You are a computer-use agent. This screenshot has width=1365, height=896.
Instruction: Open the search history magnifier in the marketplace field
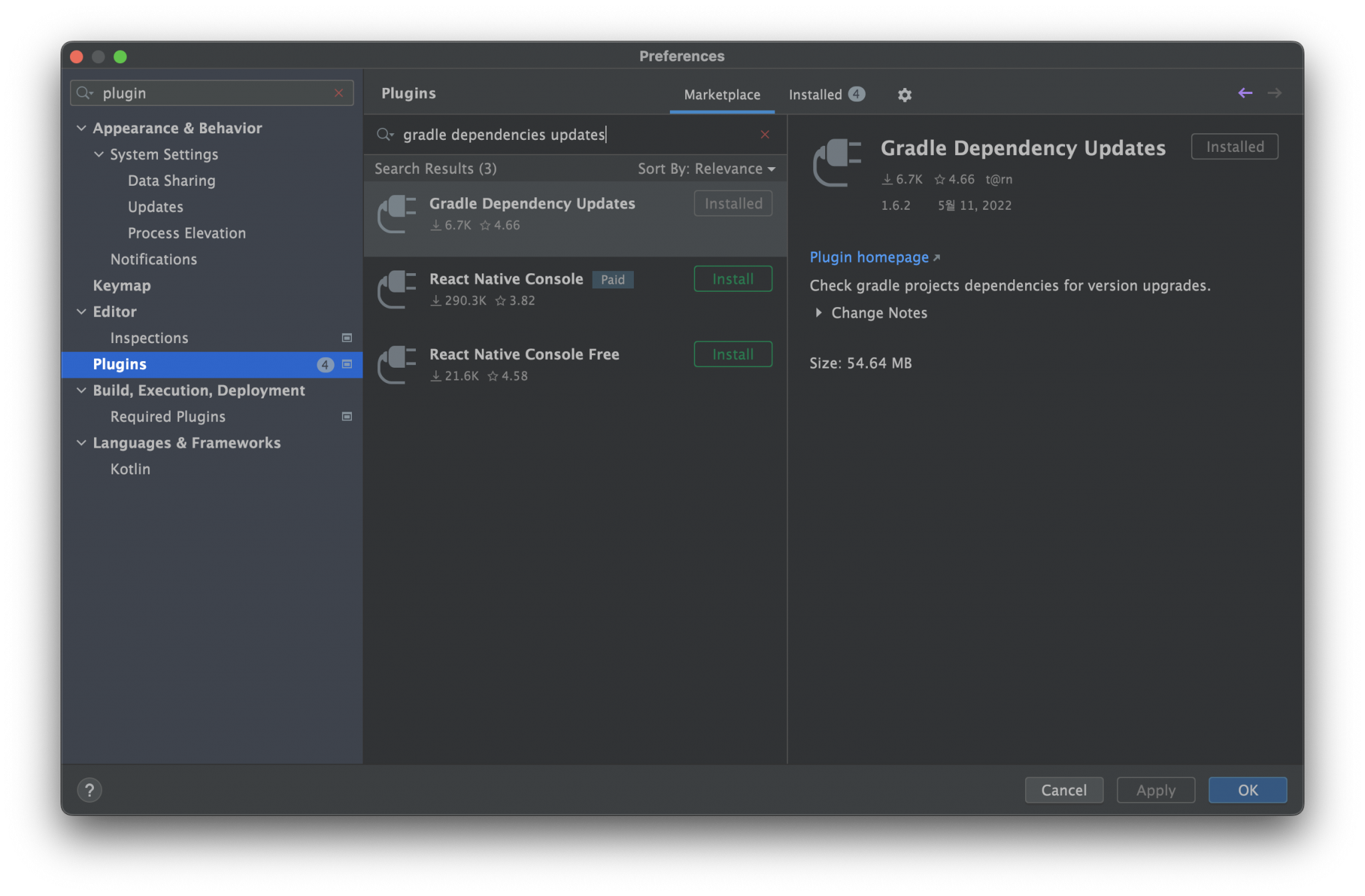[385, 135]
